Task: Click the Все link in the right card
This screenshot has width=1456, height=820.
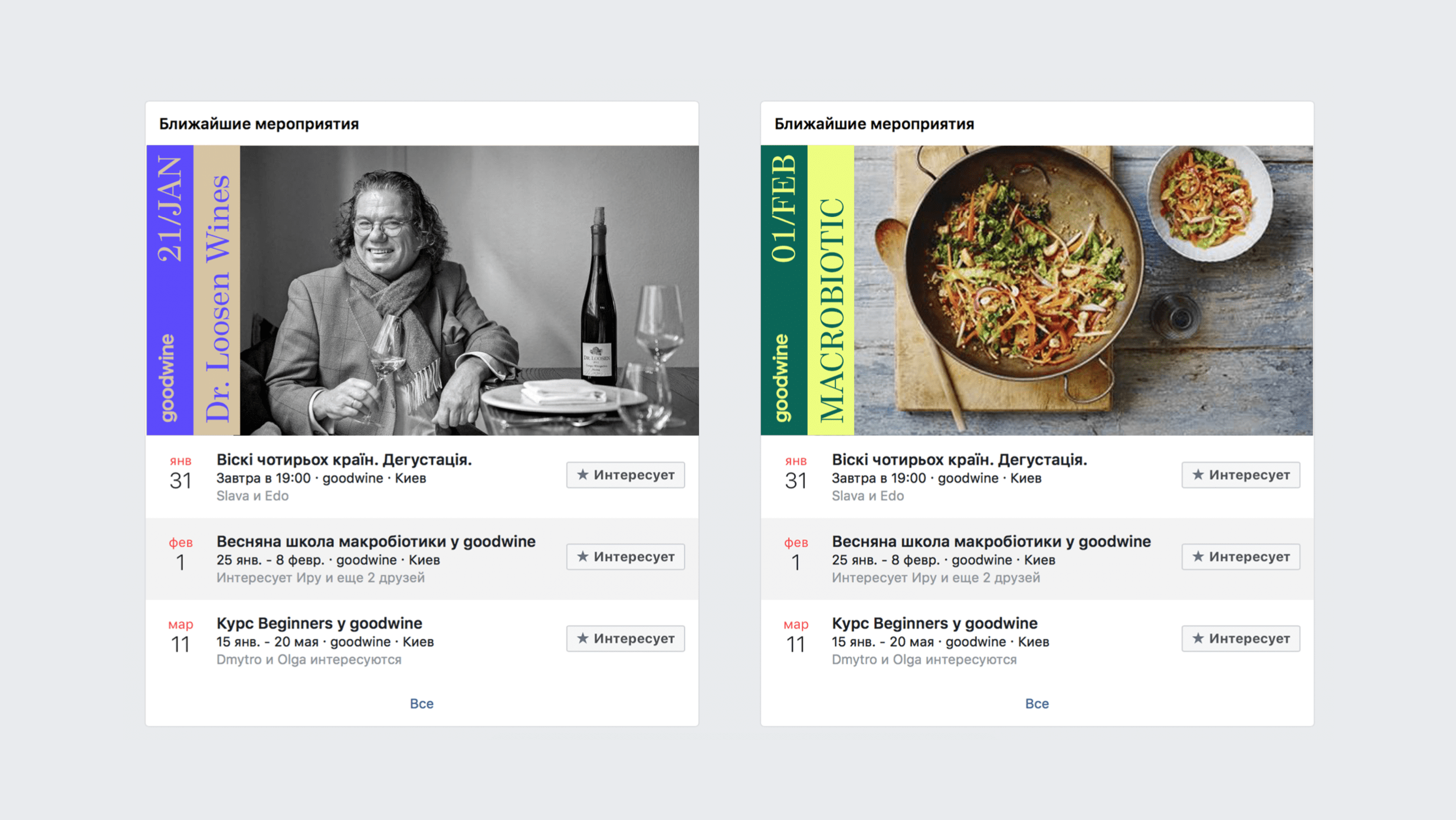Action: 1037,703
